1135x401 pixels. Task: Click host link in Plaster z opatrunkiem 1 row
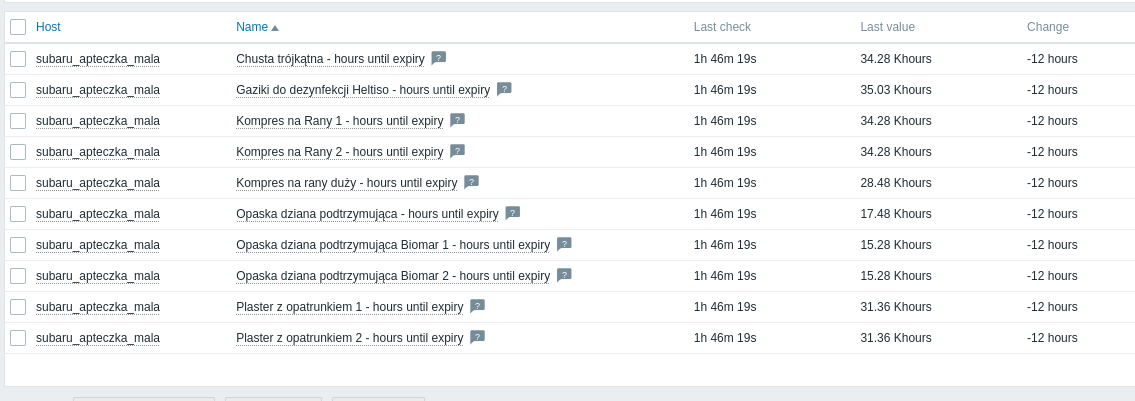pos(98,307)
